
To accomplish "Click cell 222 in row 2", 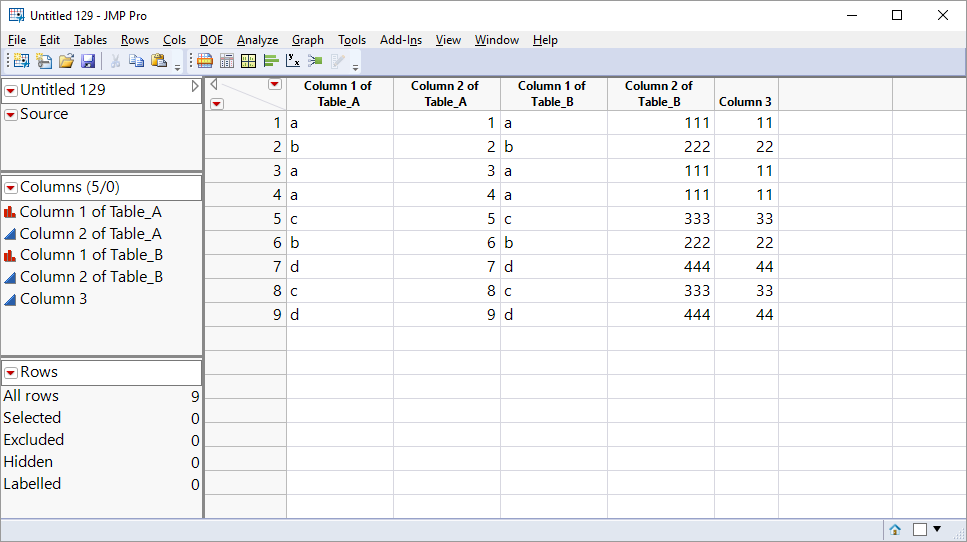I will (660, 147).
